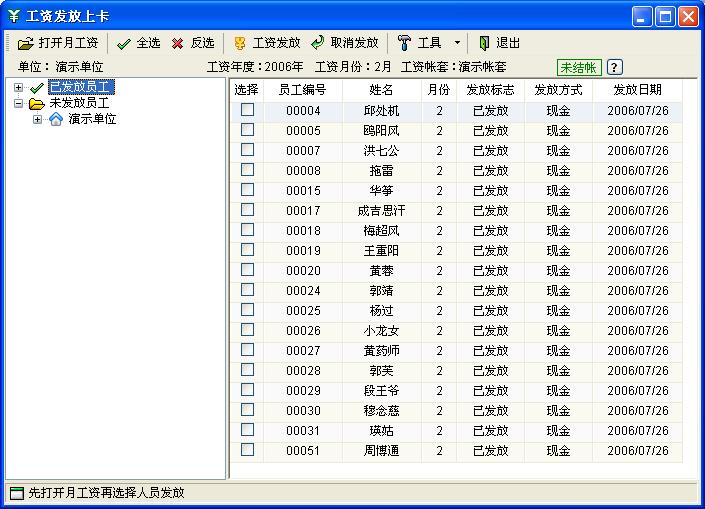Expand the 已发放员工 tree node

18,88
